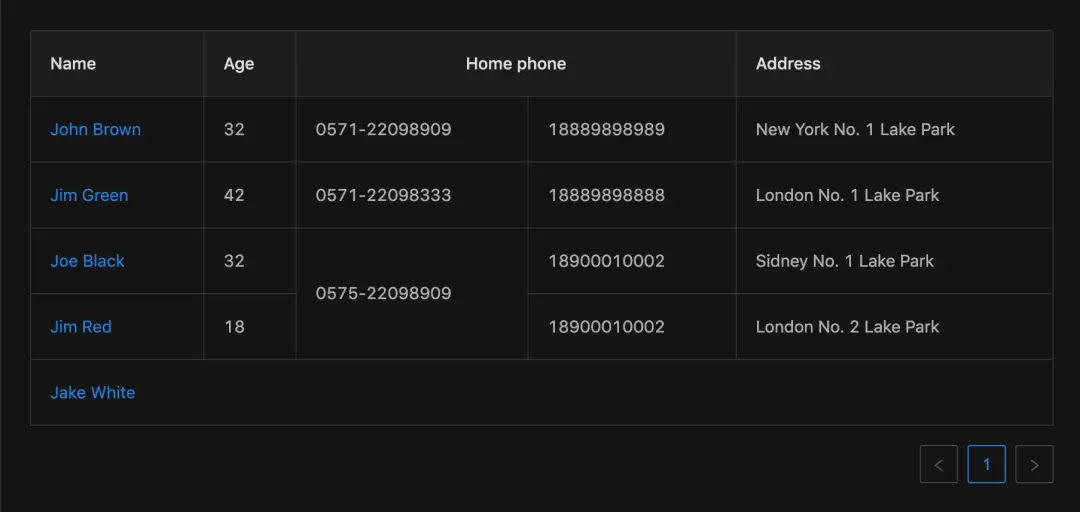
Task: Click the Address column header
Action: pos(788,64)
